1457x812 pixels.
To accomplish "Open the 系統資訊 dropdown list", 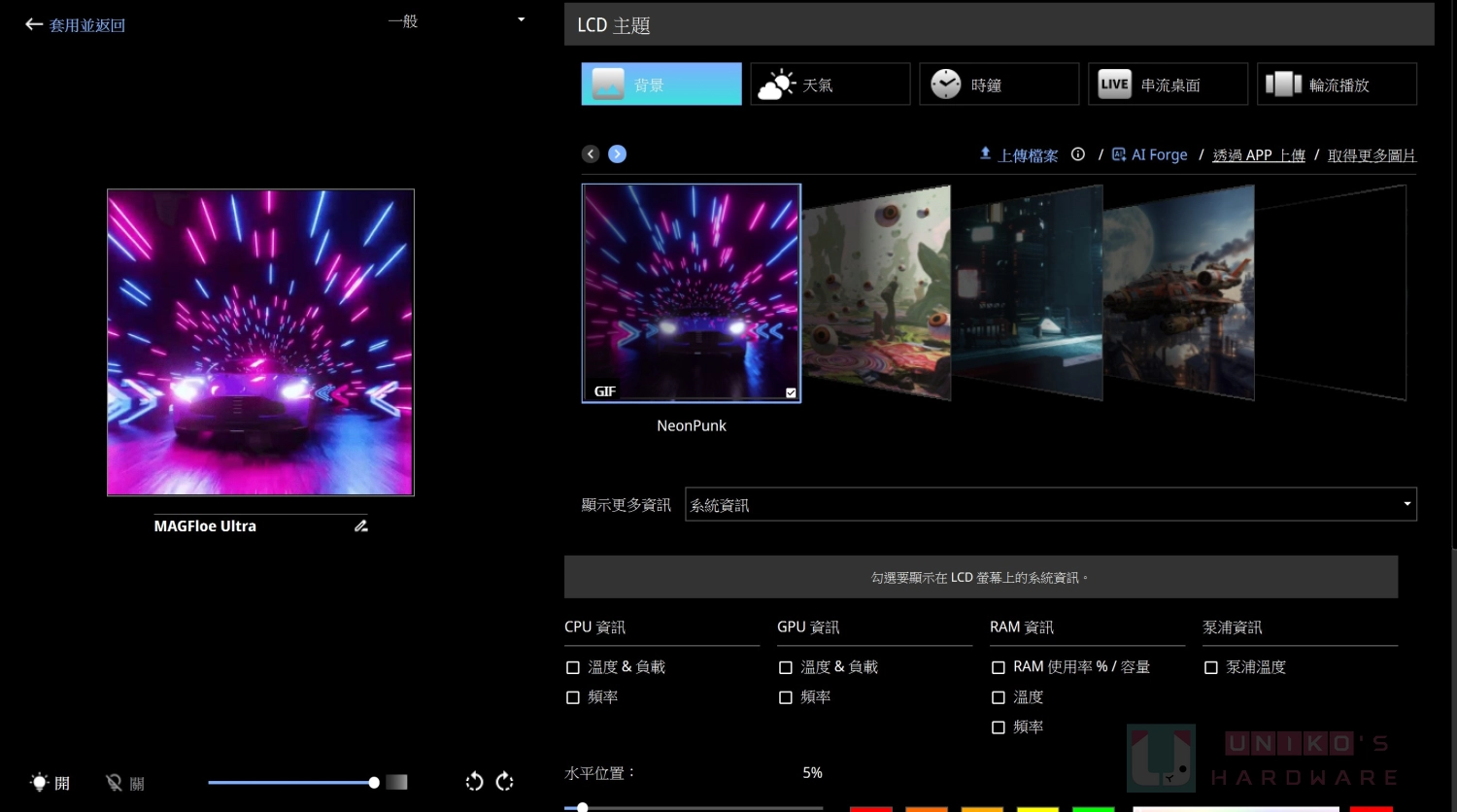I will tap(1050, 504).
